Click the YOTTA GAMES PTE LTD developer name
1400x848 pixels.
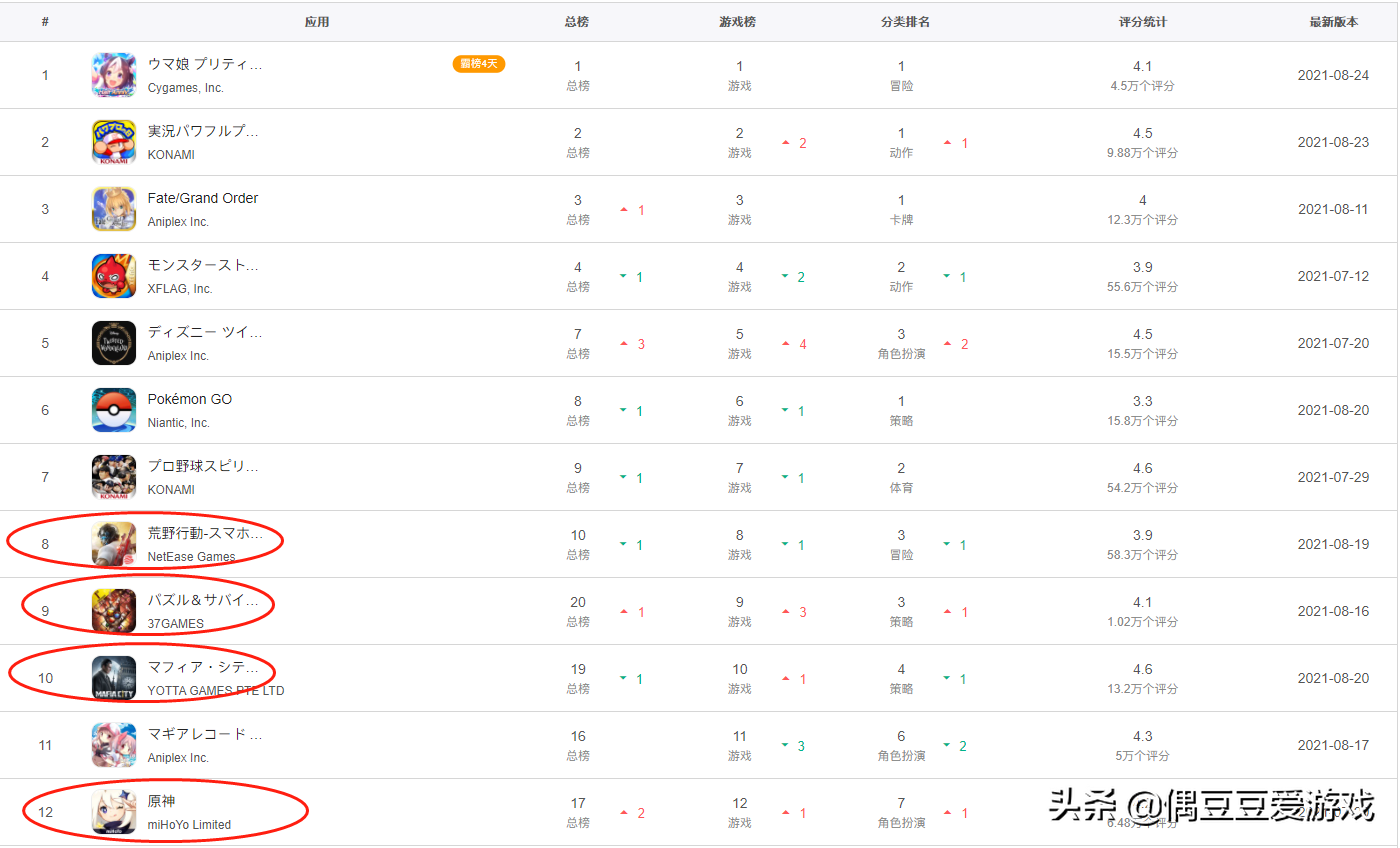click(216, 691)
